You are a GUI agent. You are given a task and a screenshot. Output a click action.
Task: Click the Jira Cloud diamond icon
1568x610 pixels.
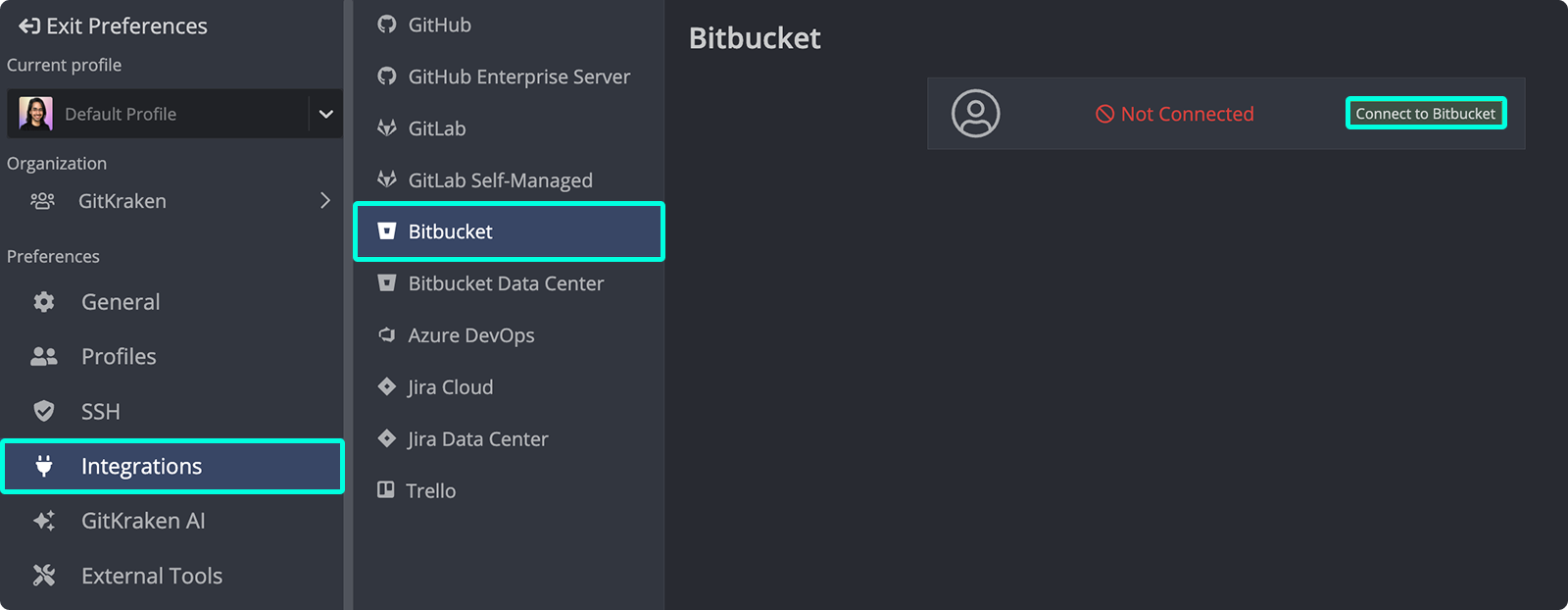point(387,387)
